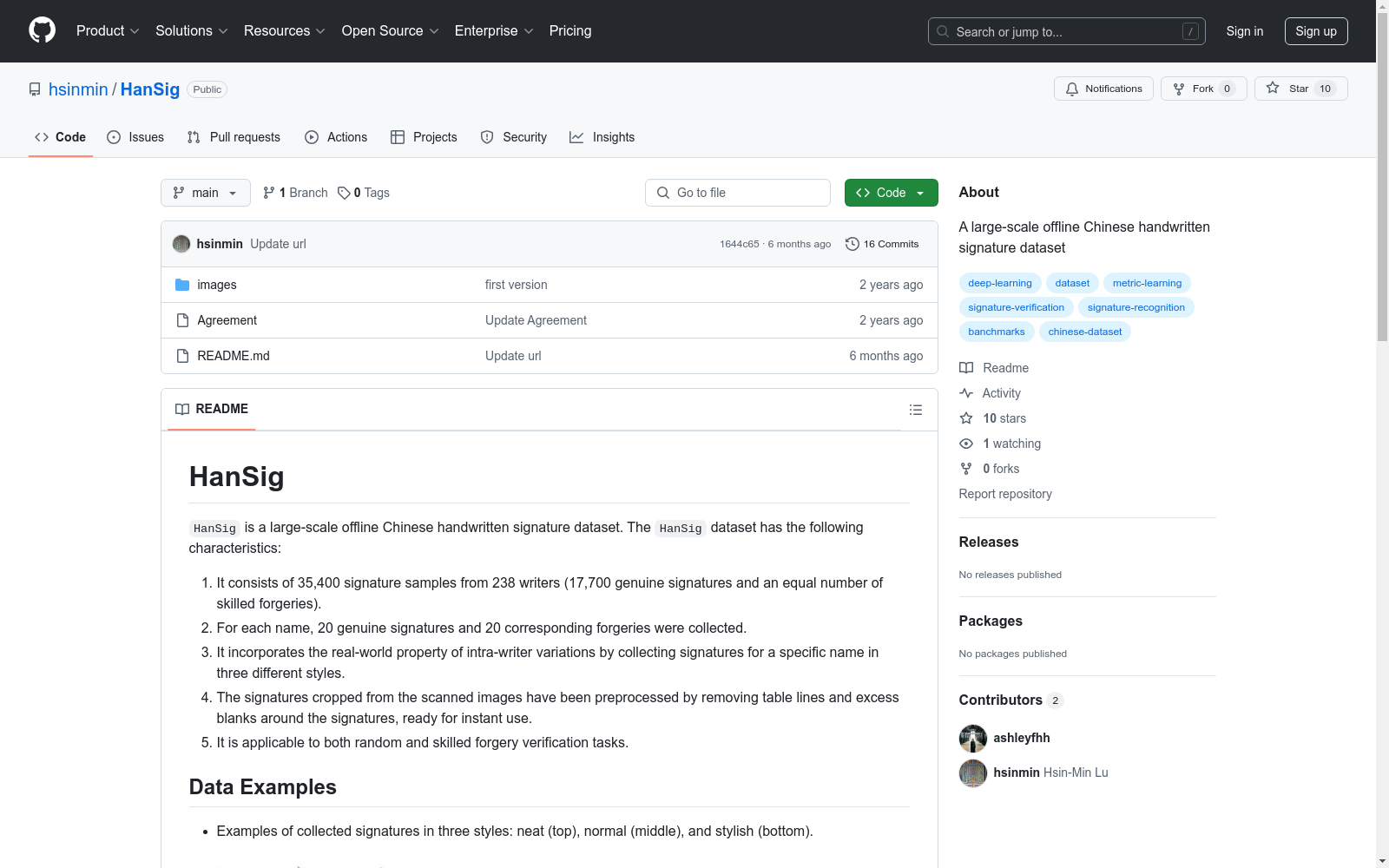This screenshot has width=1389, height=868.
Task: Open the hsinmin owner link
Action: point(78,89)
